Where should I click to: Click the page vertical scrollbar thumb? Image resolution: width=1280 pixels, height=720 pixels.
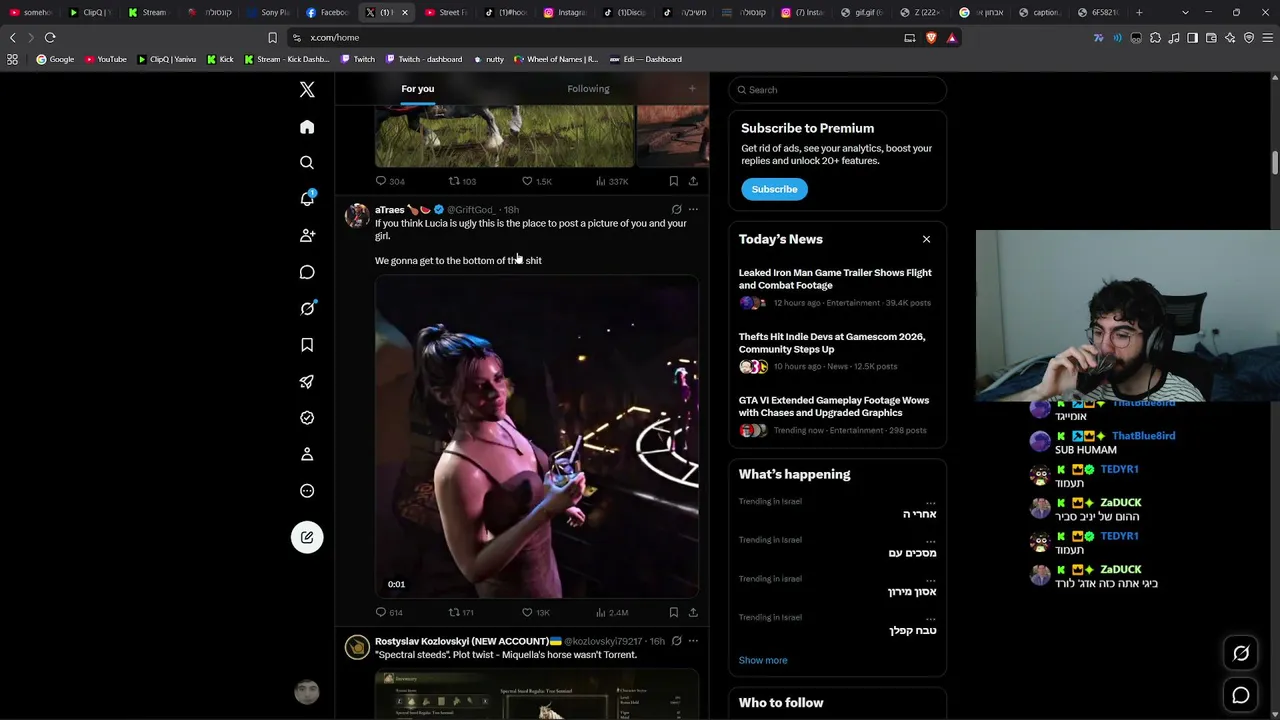point(1275,162)
